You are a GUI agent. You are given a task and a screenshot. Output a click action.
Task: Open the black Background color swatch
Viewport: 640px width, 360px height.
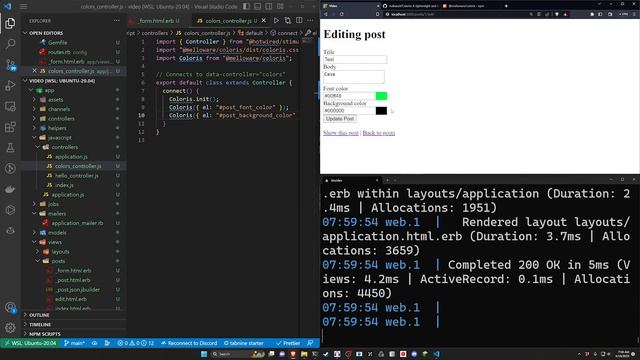click(x=381, y=111)
